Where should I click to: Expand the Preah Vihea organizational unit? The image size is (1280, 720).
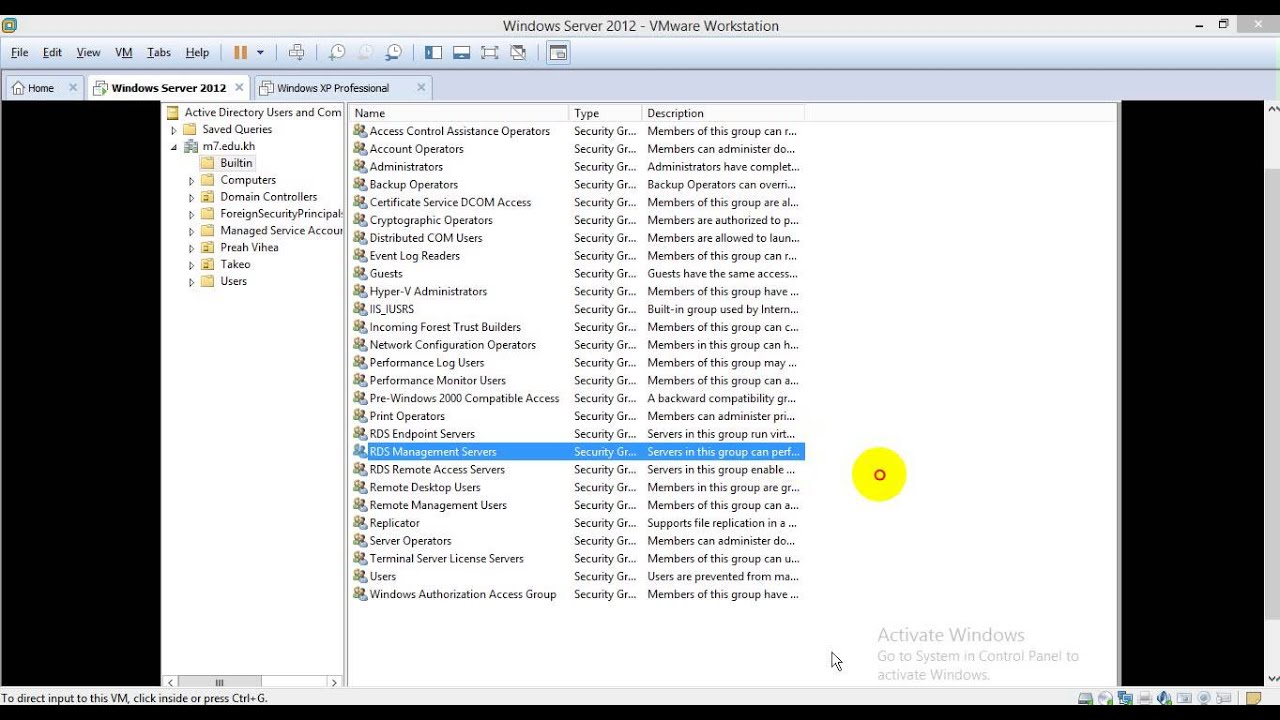pyautogui.click(x=192, y=248)
